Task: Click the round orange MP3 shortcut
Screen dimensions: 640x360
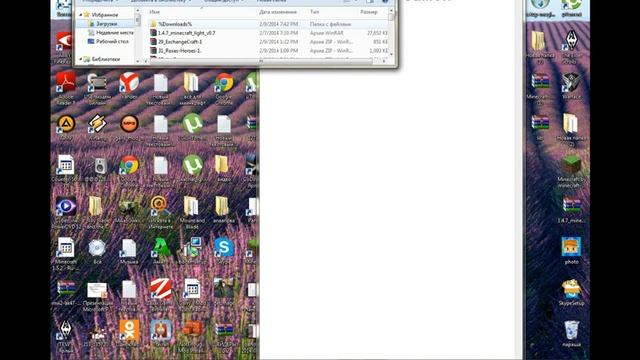Action: [x=129, y=124]
